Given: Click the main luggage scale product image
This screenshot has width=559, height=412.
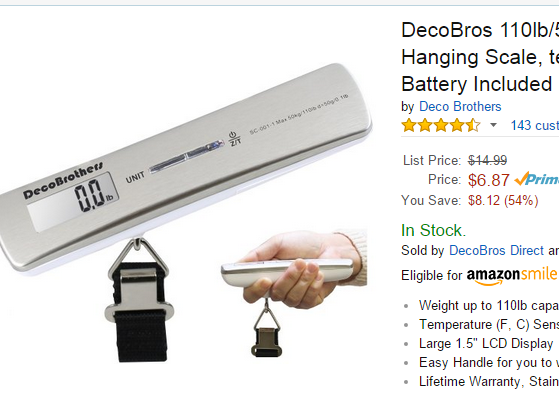Looking at the screenshot, I should click(185, 210).
